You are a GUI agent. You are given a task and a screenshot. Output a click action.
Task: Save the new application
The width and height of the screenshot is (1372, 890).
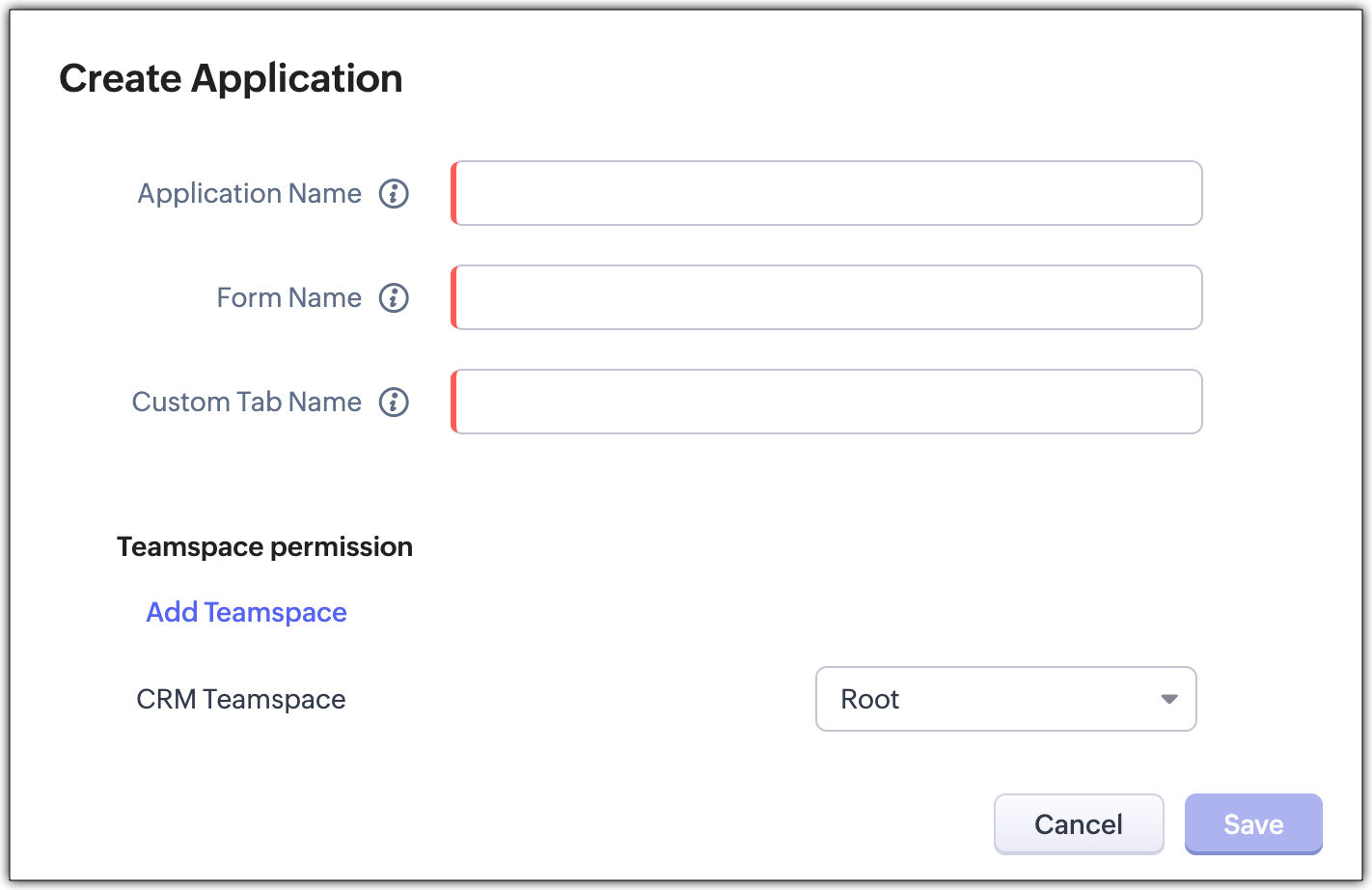(x=1253, y=824)
